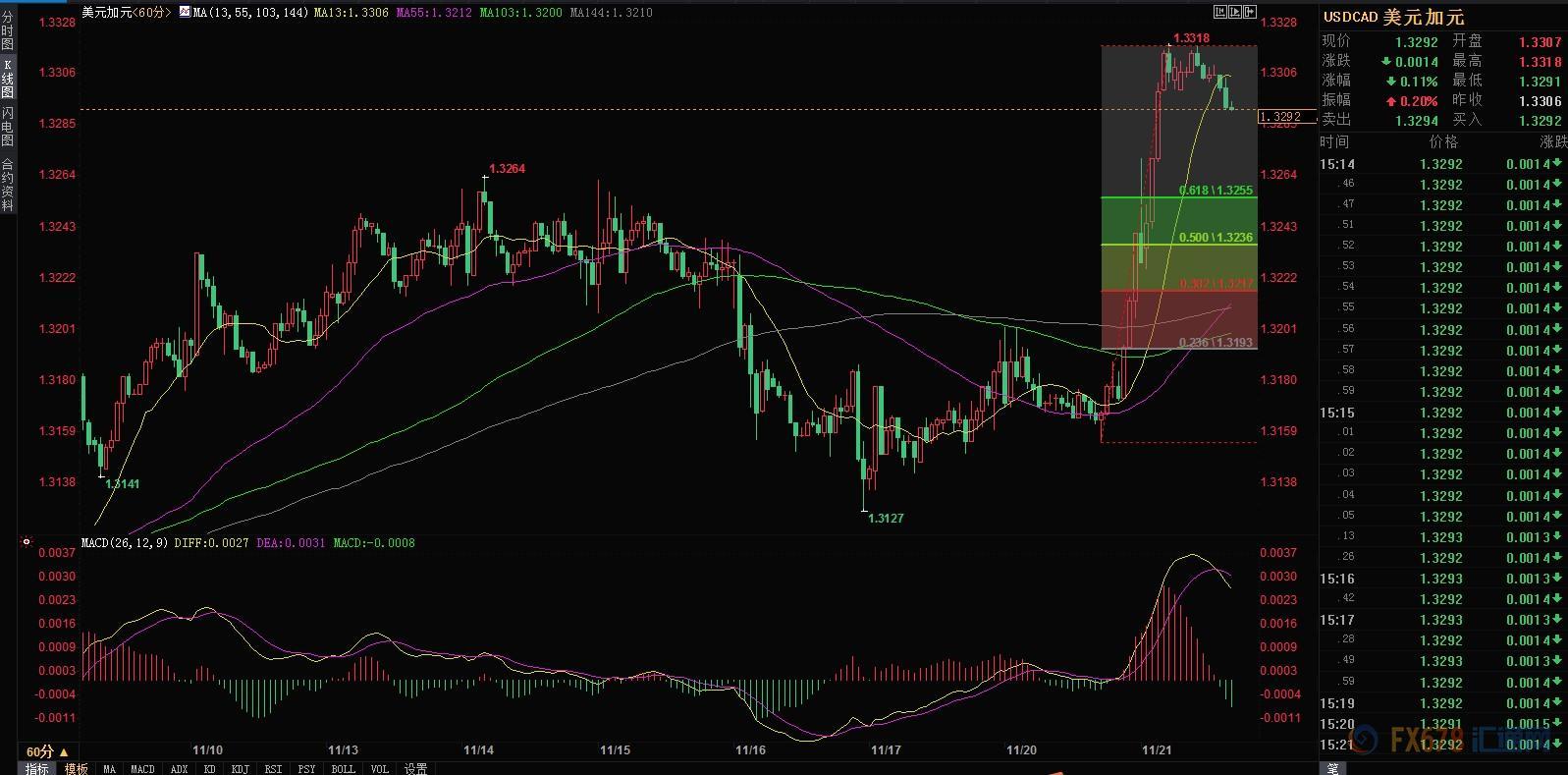Click the 11/16 date on time axis

(x=750, y=750)
